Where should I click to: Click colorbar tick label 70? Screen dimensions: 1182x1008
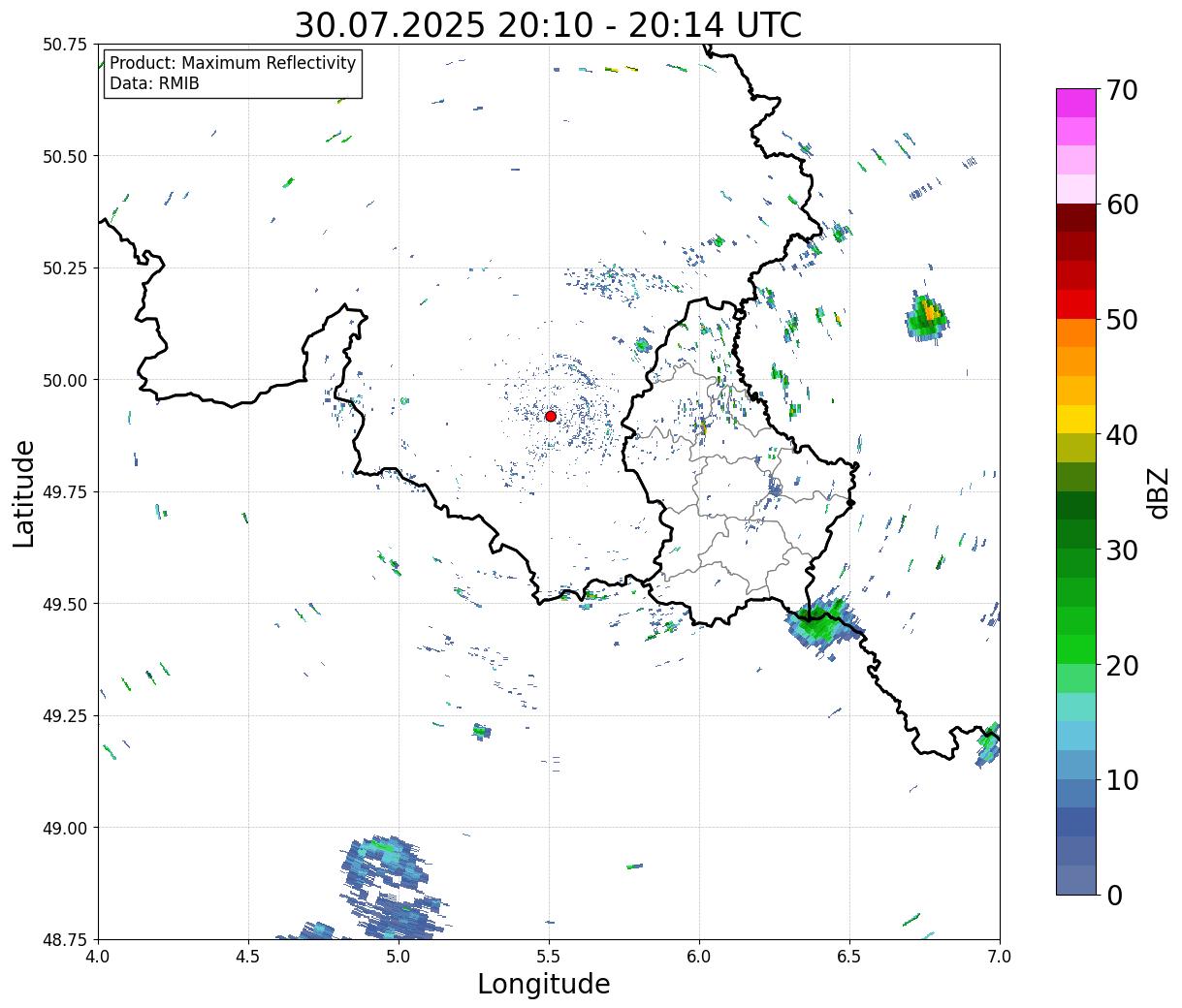[x=1121, y=90]
